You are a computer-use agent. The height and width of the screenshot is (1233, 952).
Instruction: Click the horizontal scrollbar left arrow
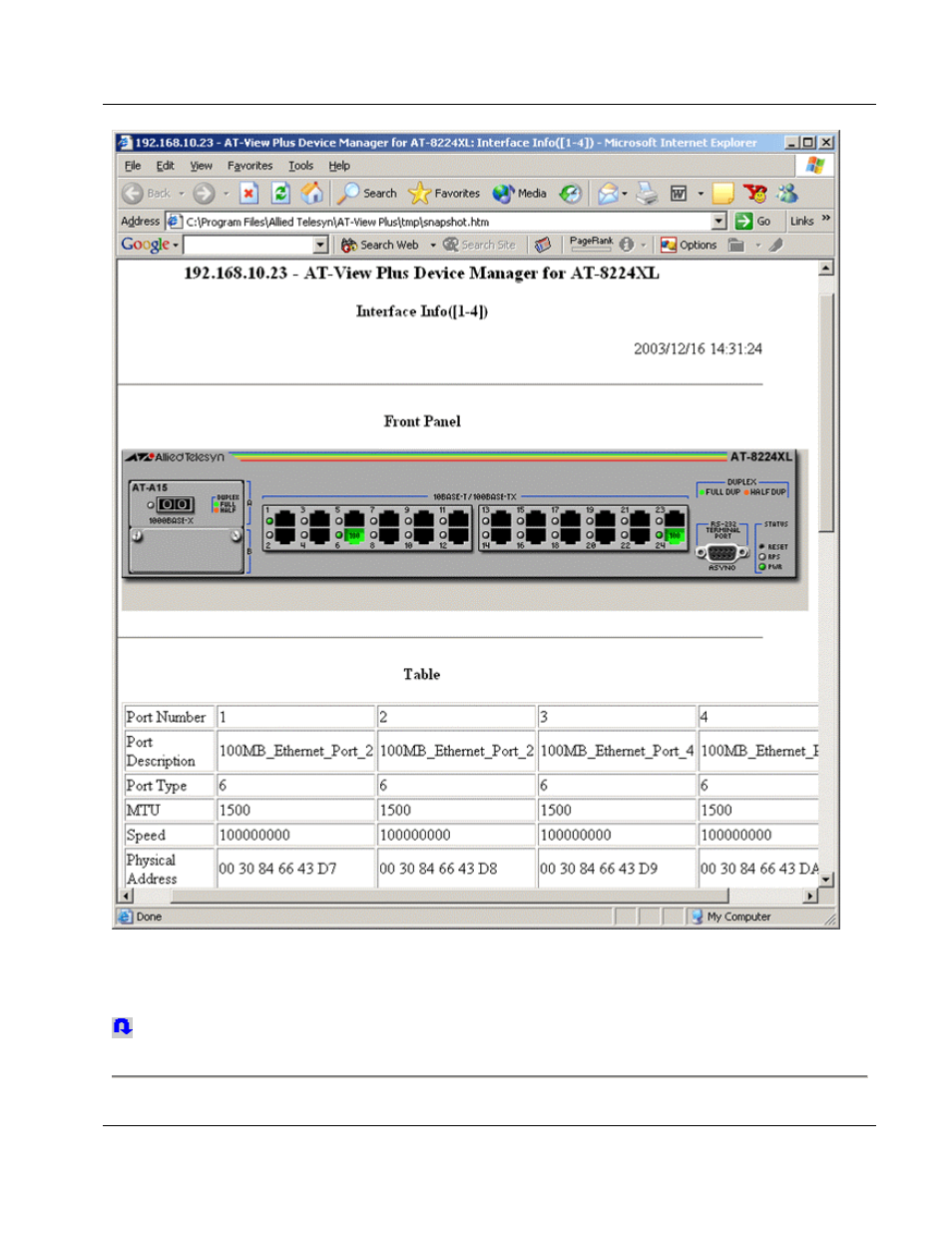126,896
